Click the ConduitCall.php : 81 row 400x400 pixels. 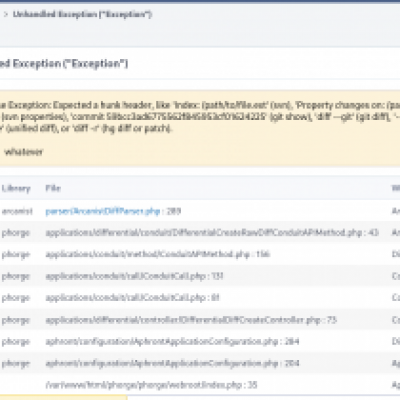200,298
